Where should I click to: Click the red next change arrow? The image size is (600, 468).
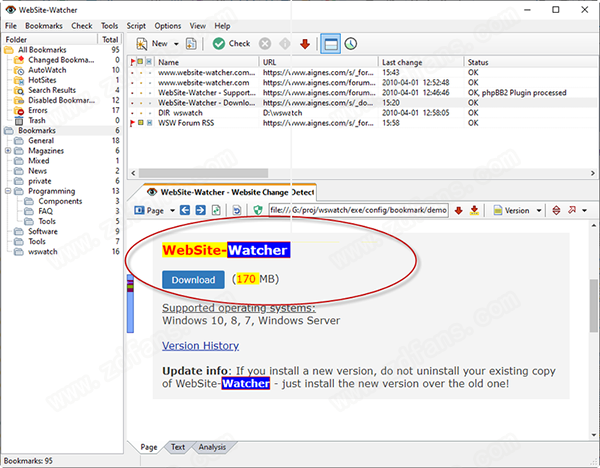[458, 210]
